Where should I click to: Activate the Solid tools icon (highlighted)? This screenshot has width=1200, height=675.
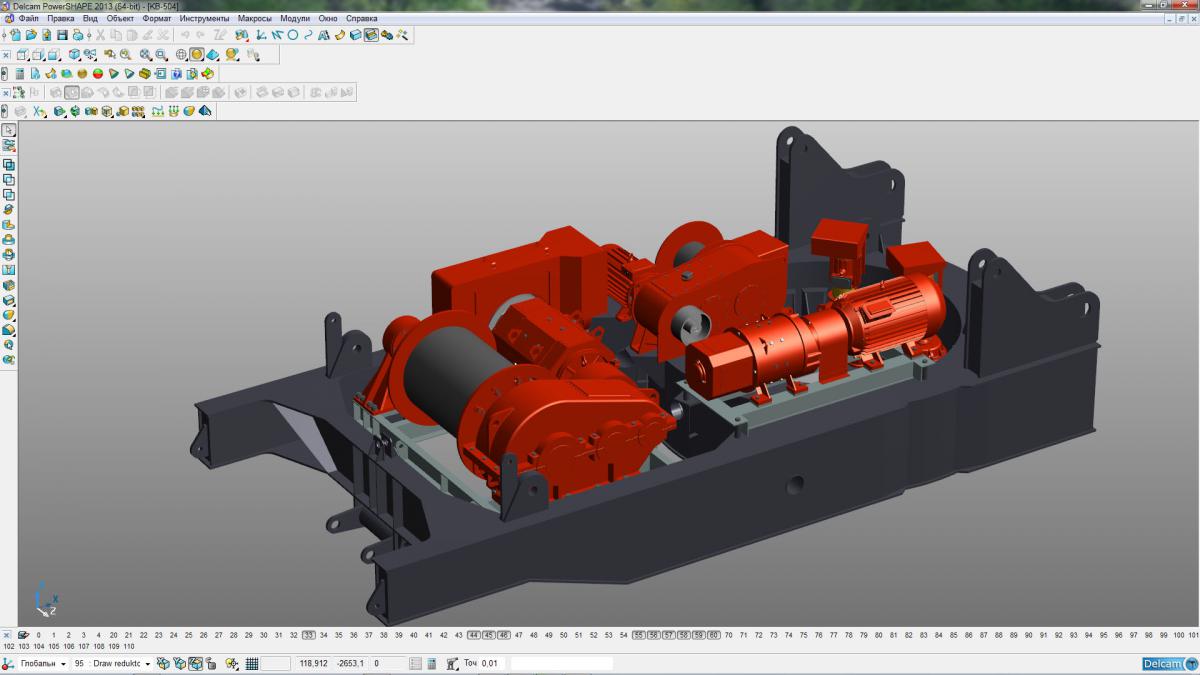(x=371, y=35)
